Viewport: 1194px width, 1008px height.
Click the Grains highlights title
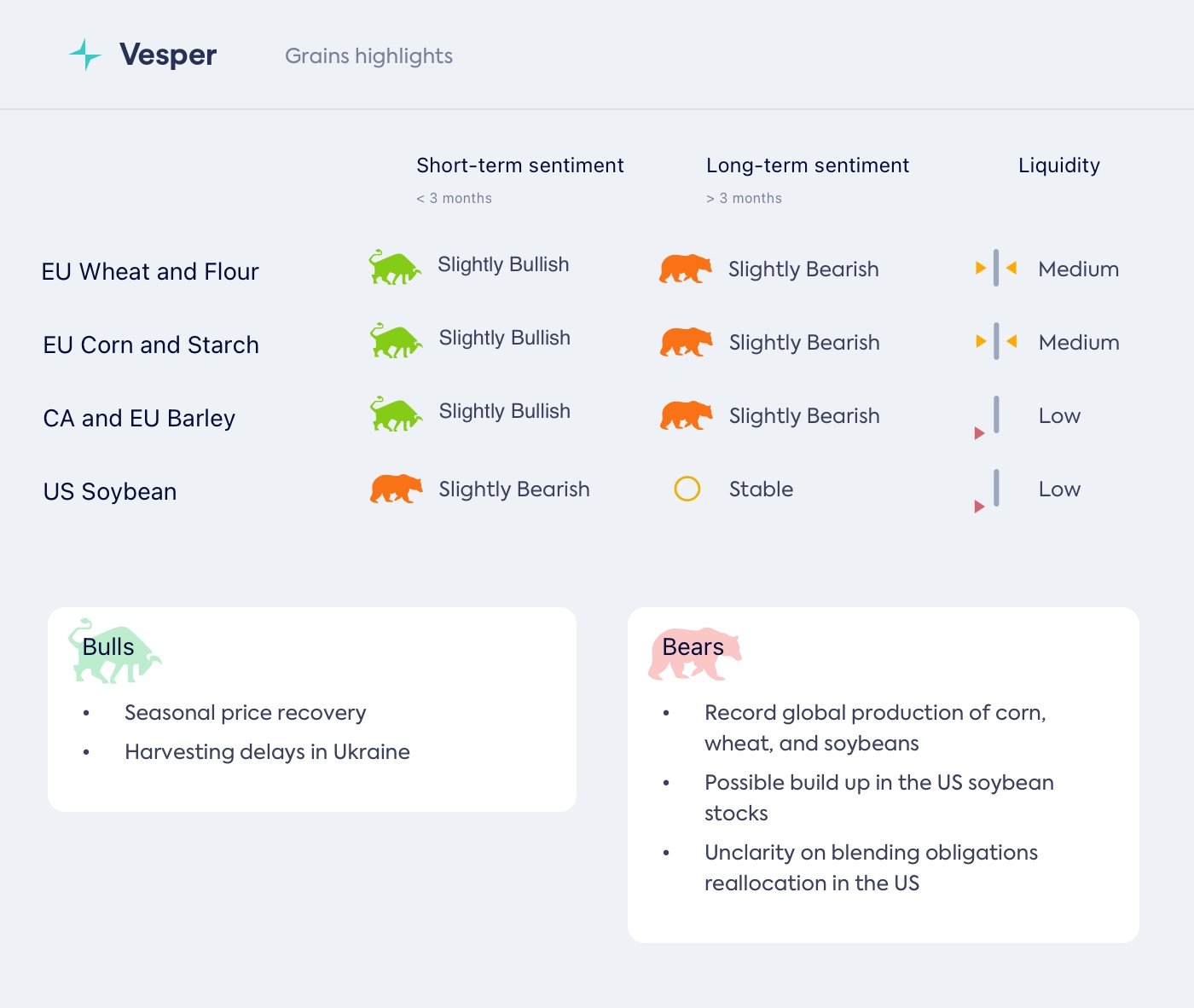tap(368, 56)
